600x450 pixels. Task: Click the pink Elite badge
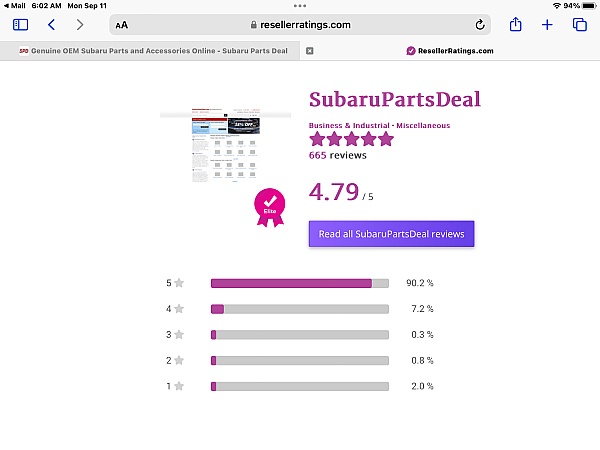(270, 207)
